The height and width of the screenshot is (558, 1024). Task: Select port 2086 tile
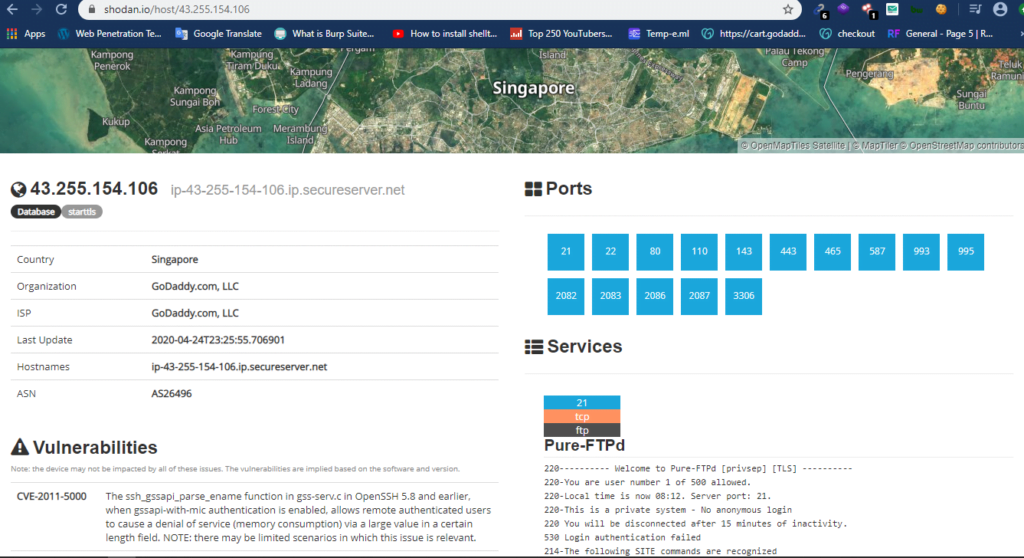coord(654,296)
